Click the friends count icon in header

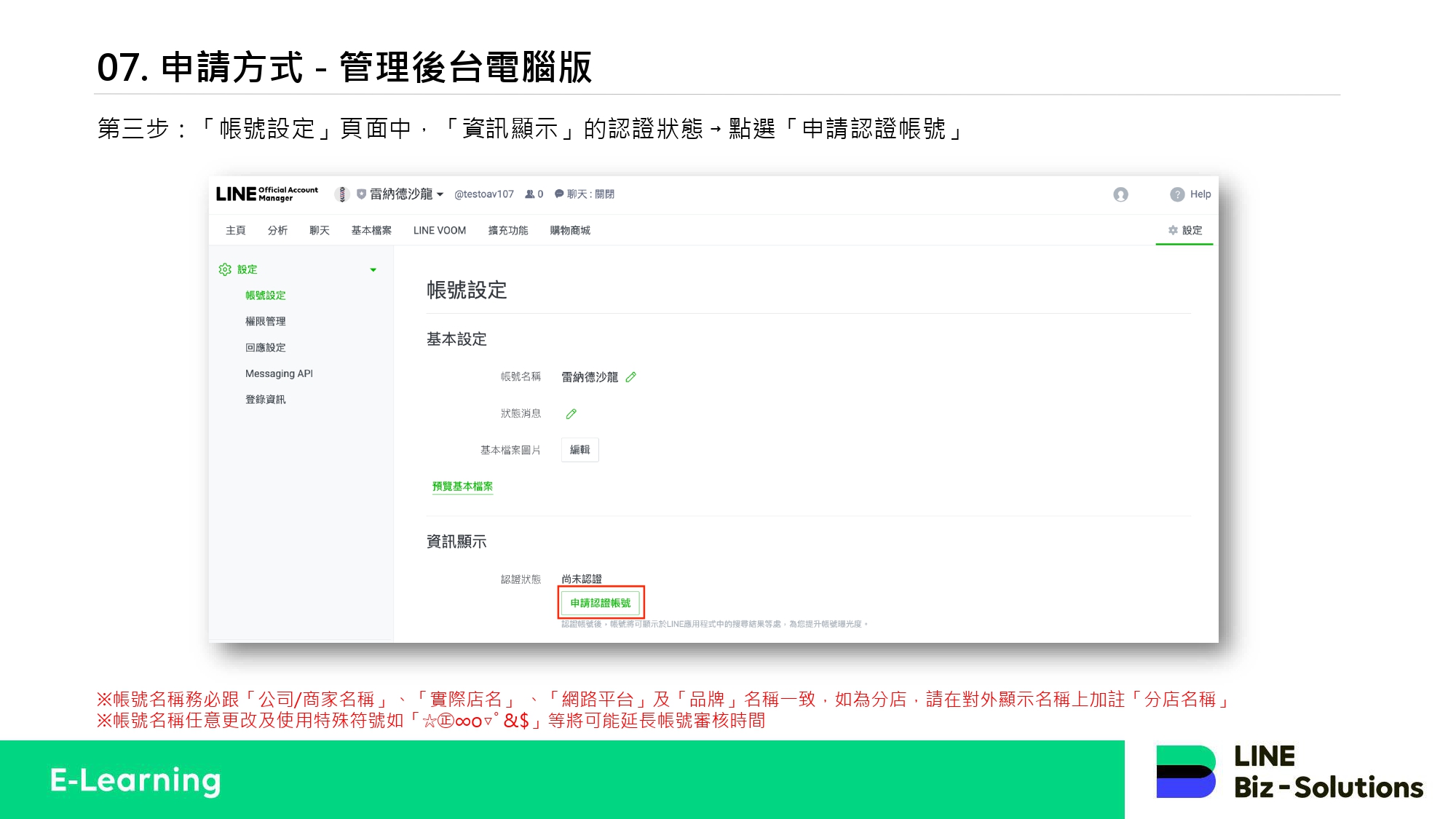coord(530,194)
